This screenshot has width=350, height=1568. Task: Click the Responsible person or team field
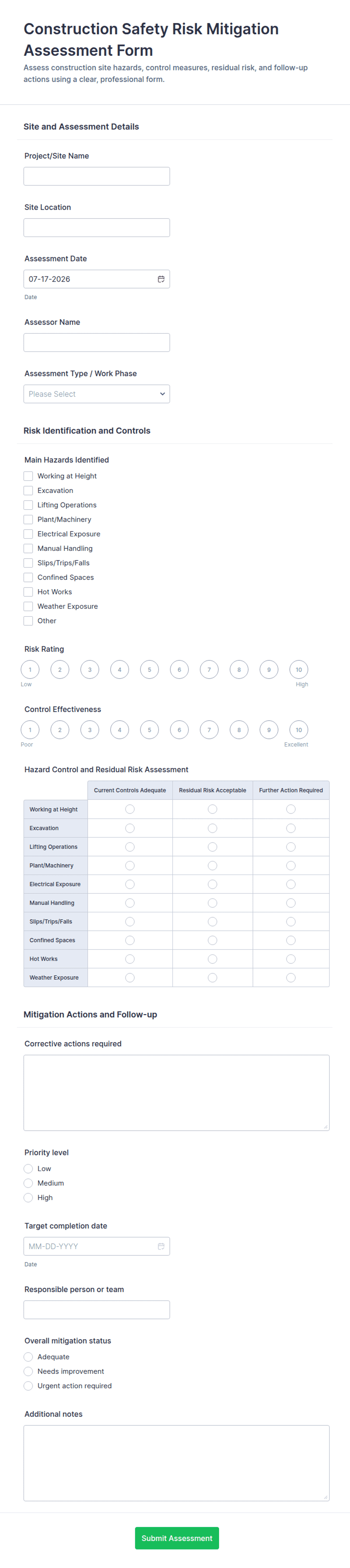tap(97, 1309)
